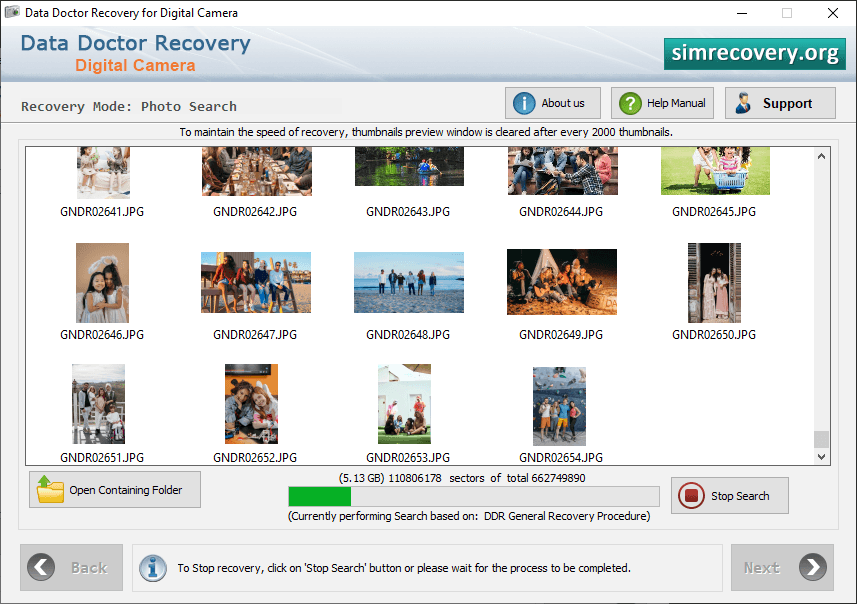Click file name GNDR02646.JPG
Screen dimensions: 857x604
102,335
